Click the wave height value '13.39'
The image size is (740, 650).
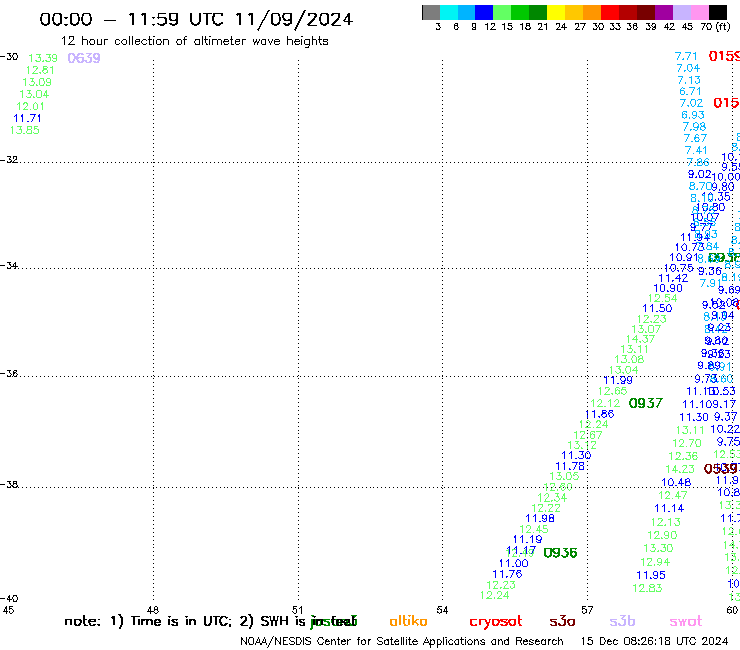click(x=43, y=58)
